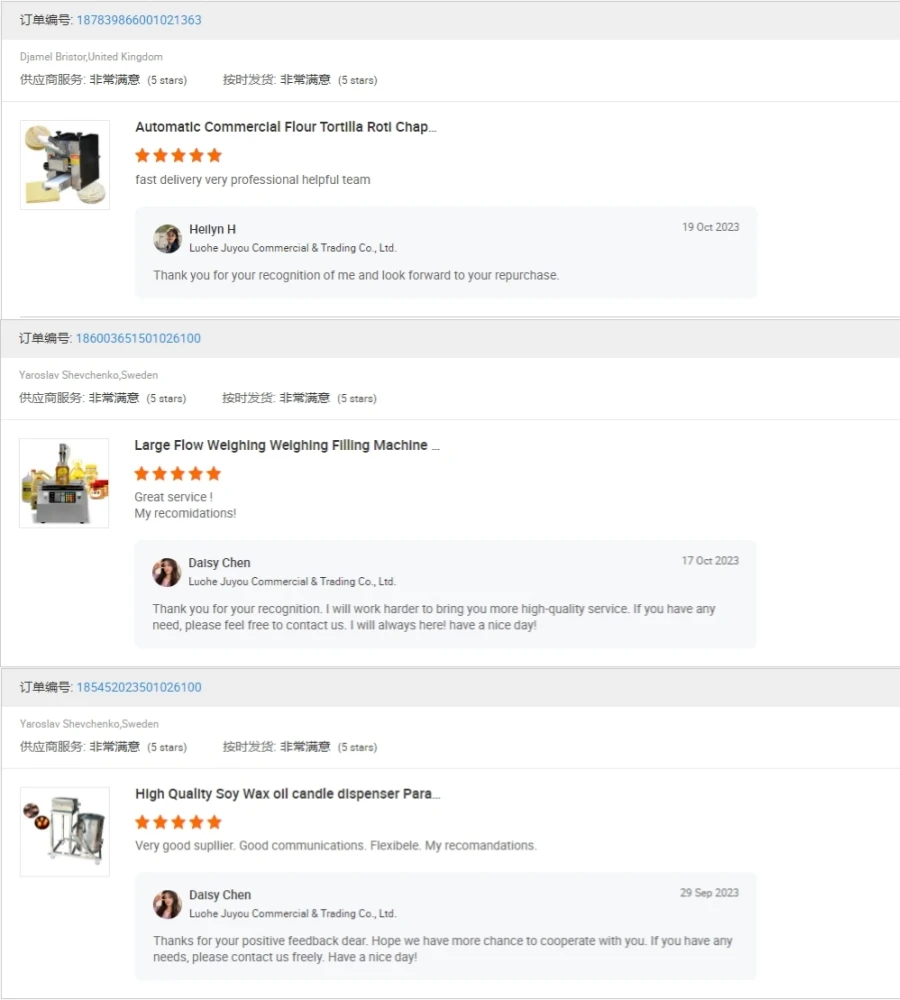Click reviewer name Djamel Bristor, United Kingdom
Viewport: 900px width, 1000px height.
pos(91,57)
